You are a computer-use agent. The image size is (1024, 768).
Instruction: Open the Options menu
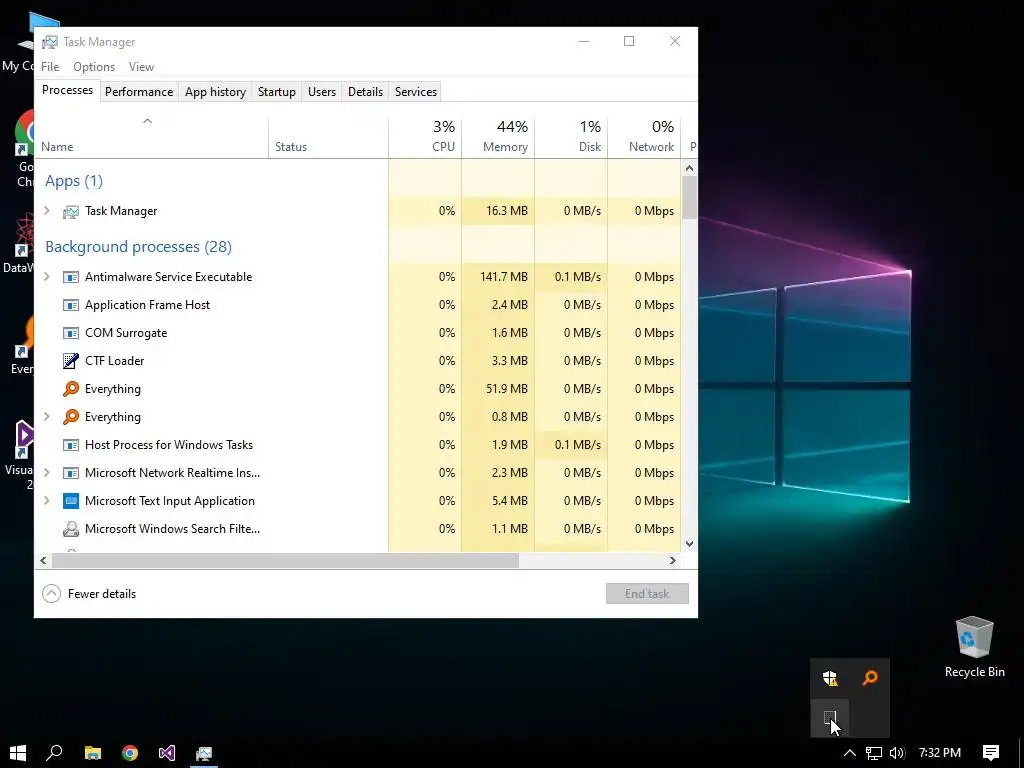pos(94,67)
